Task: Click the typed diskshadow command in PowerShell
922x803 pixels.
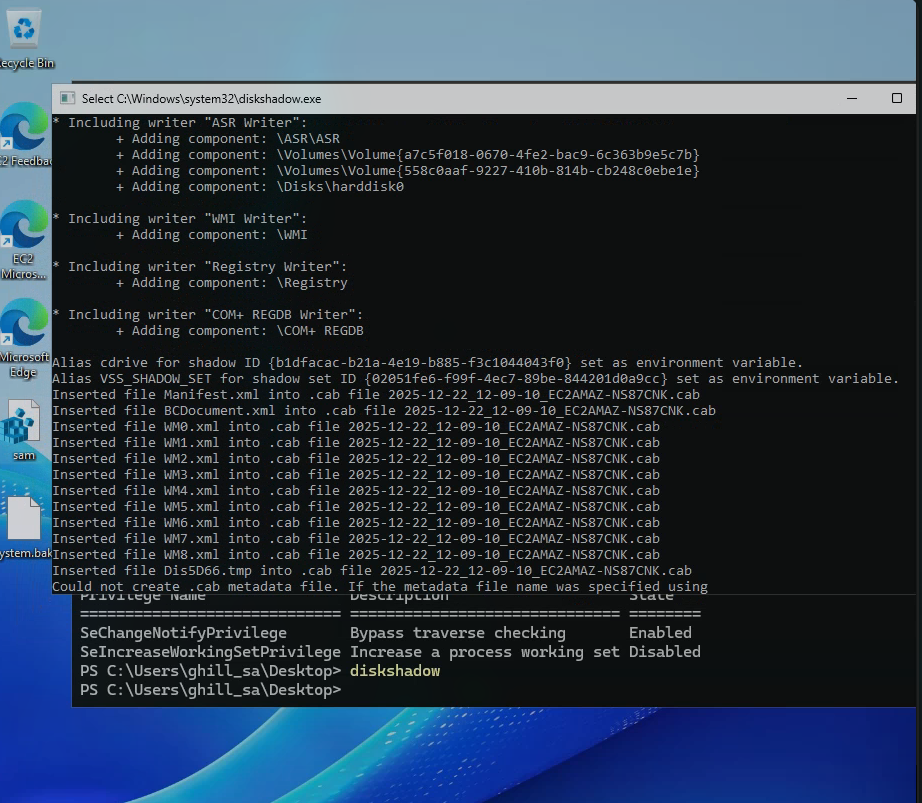Action: point(395,671)
